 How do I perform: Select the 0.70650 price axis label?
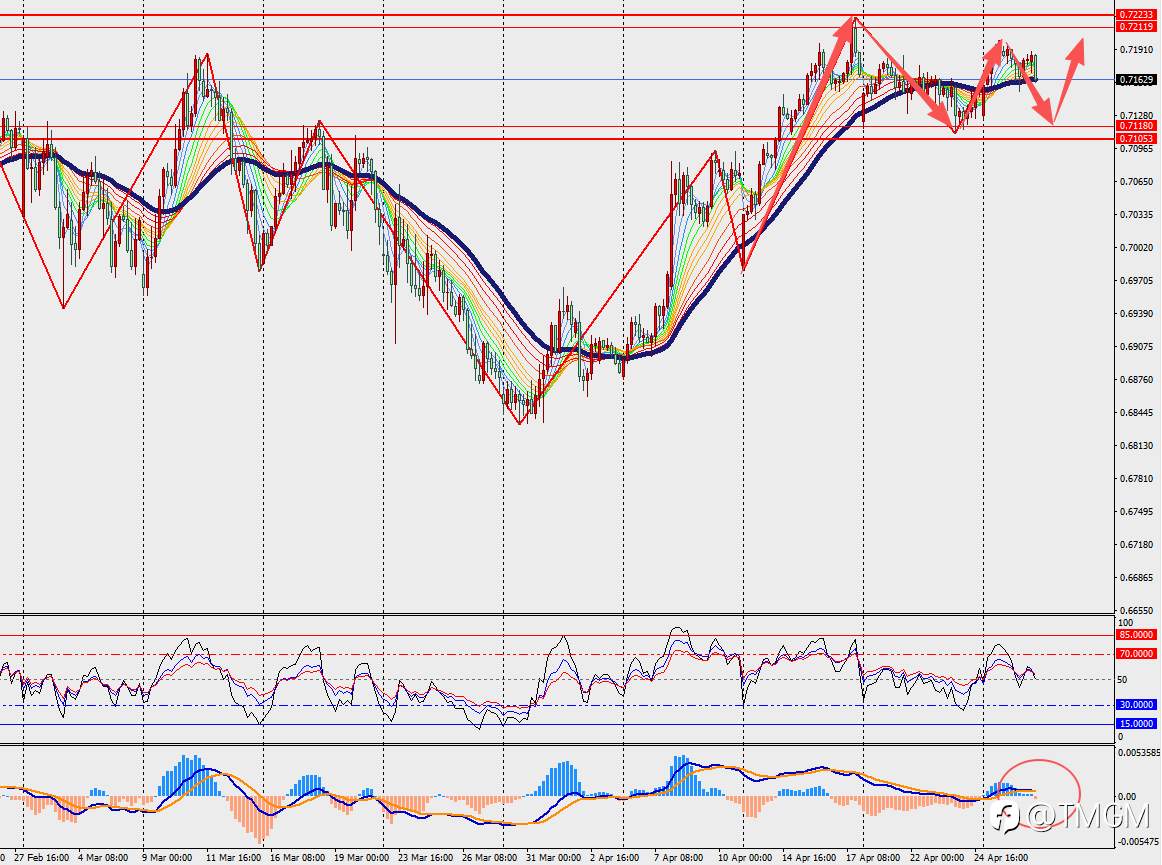click(x=1136, y=182)
